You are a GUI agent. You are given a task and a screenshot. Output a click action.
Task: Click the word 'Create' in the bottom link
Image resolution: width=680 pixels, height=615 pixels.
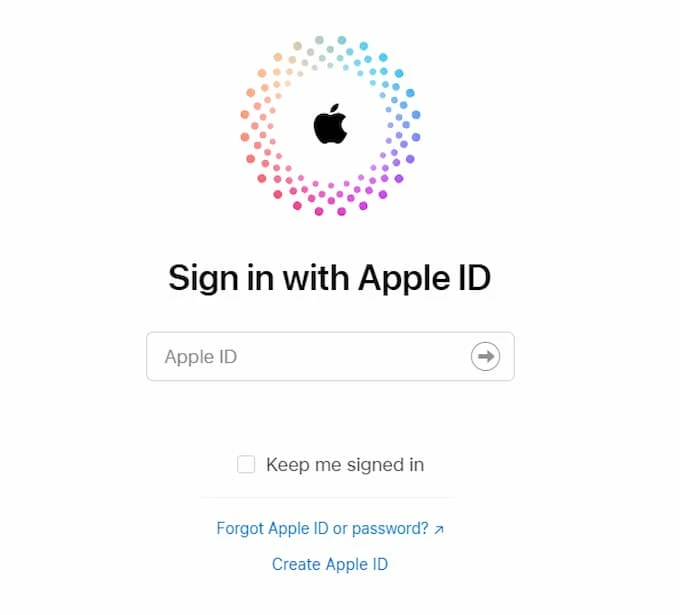click(296, 564)
